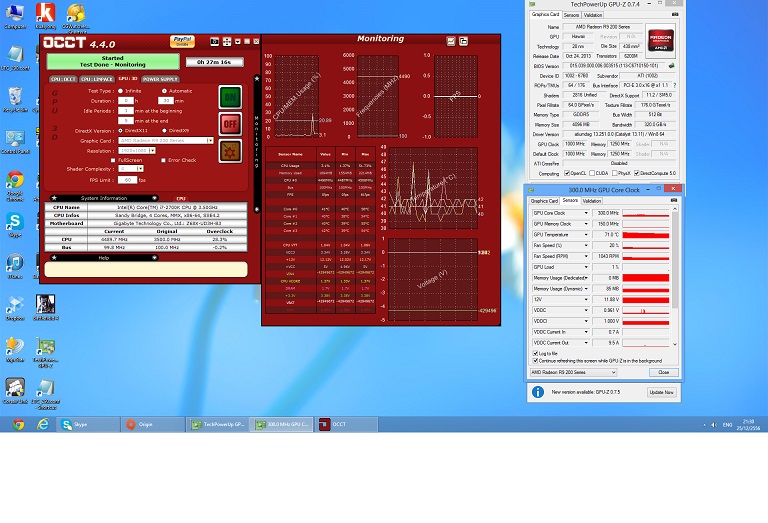Click the Close button in GPU-Z sensors

click(664, 372)
